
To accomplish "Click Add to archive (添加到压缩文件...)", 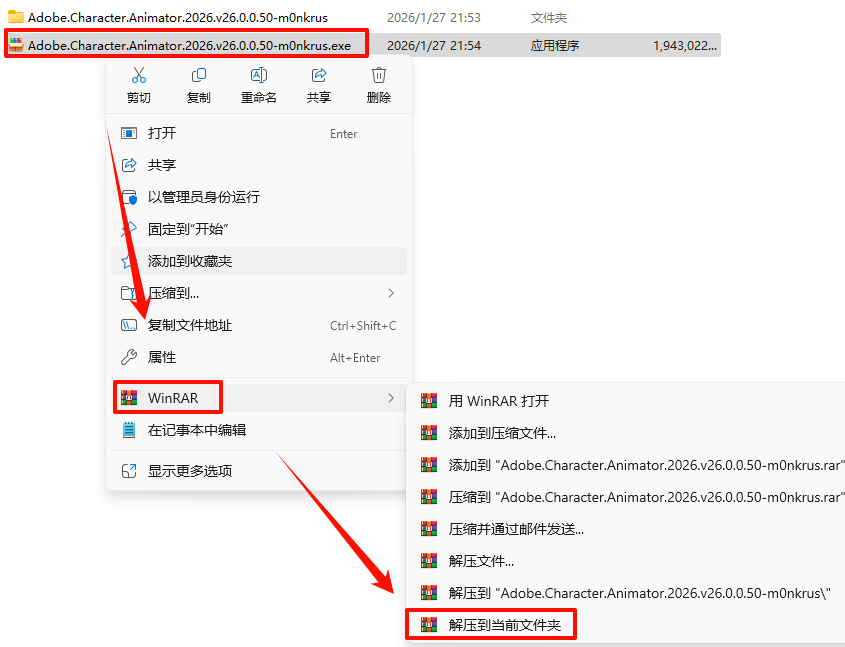I will pyautogui.click(x=627, y=433).
